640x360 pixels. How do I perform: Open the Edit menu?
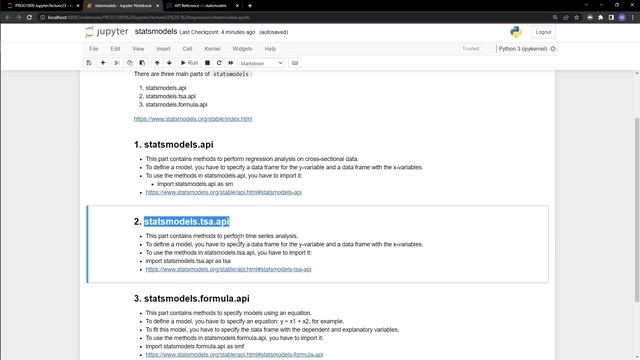(116, 49)
